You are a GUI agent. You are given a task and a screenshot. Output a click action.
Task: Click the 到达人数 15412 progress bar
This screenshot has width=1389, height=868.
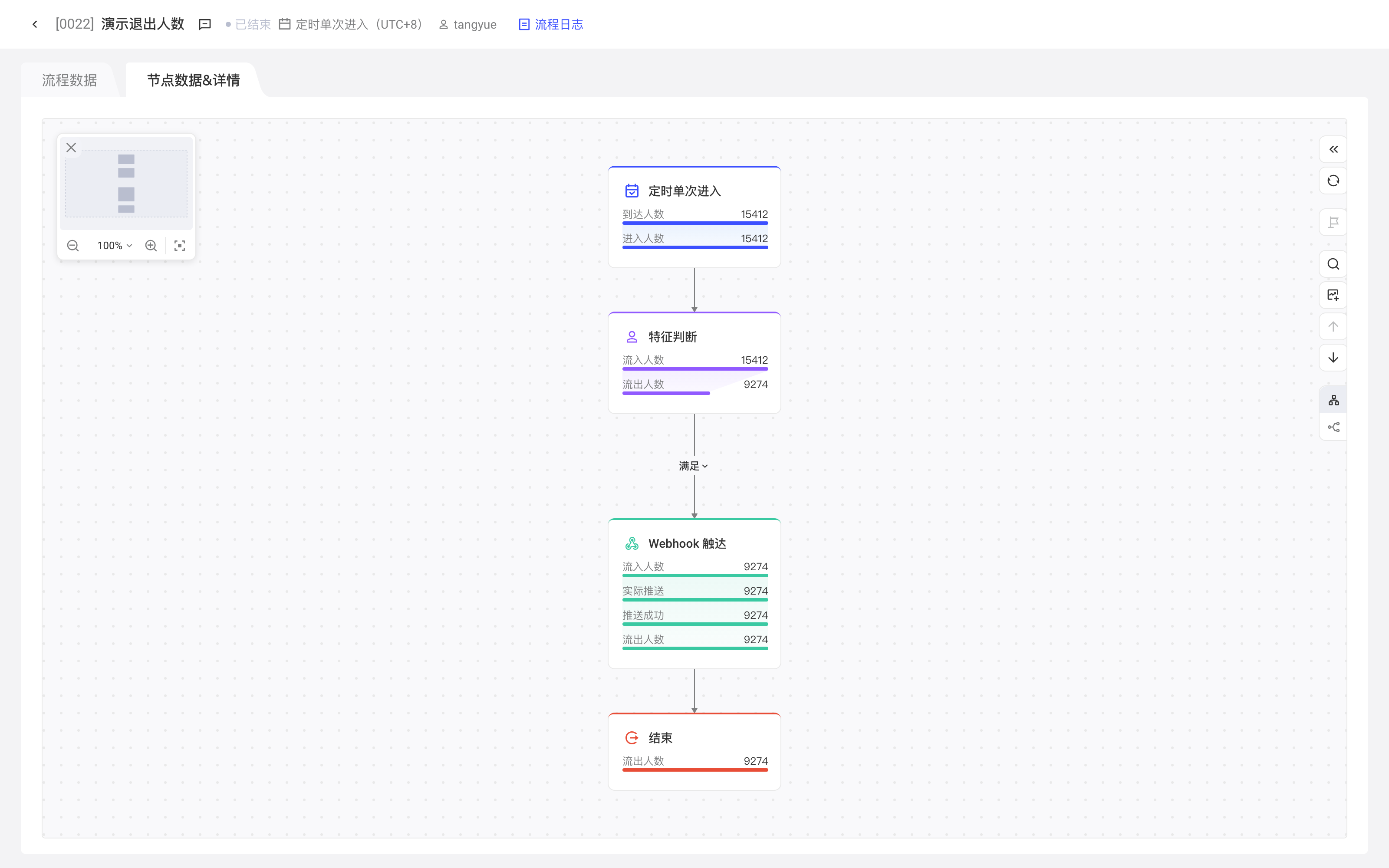coord(695,223)
